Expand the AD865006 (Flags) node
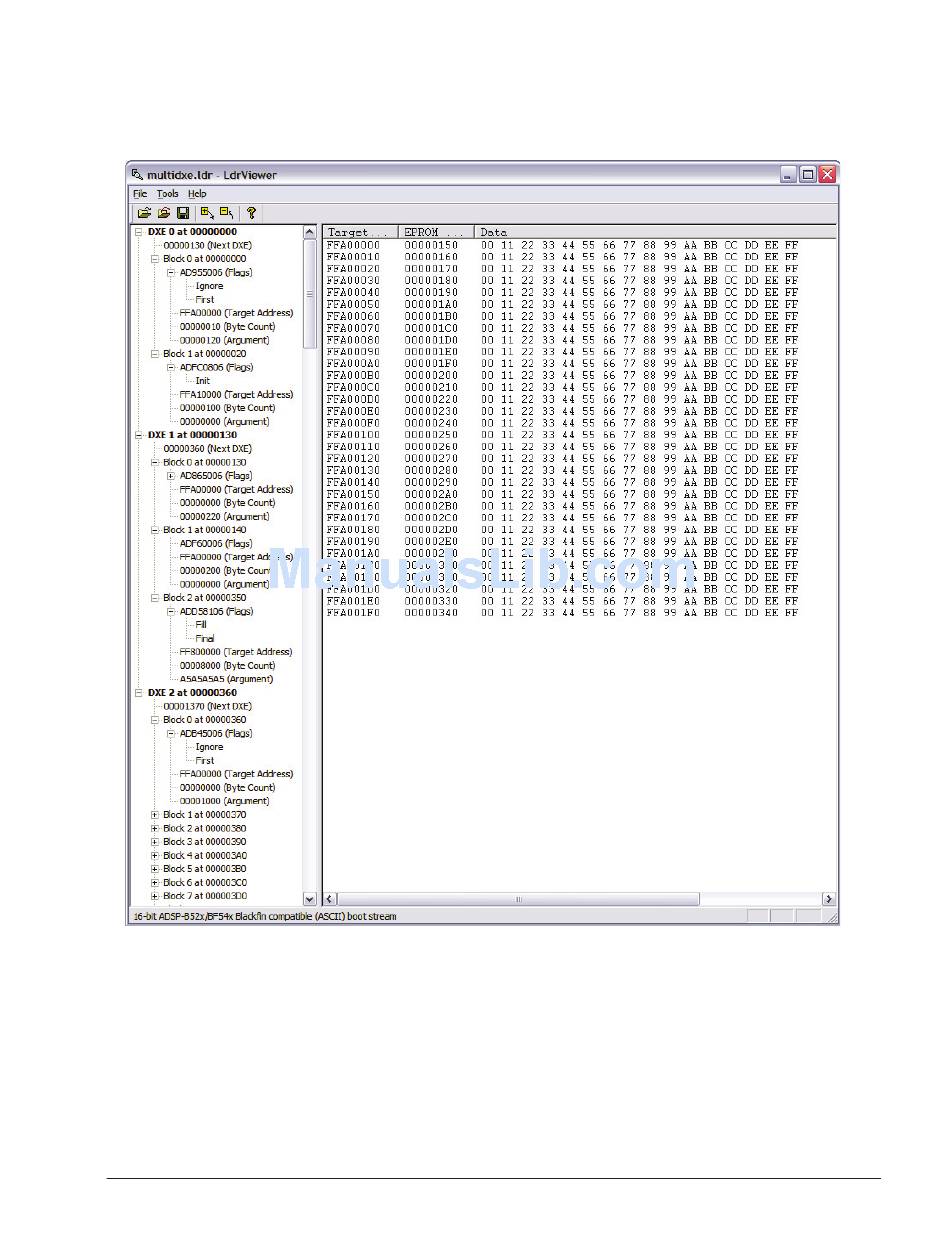 [x=171, y=476]
